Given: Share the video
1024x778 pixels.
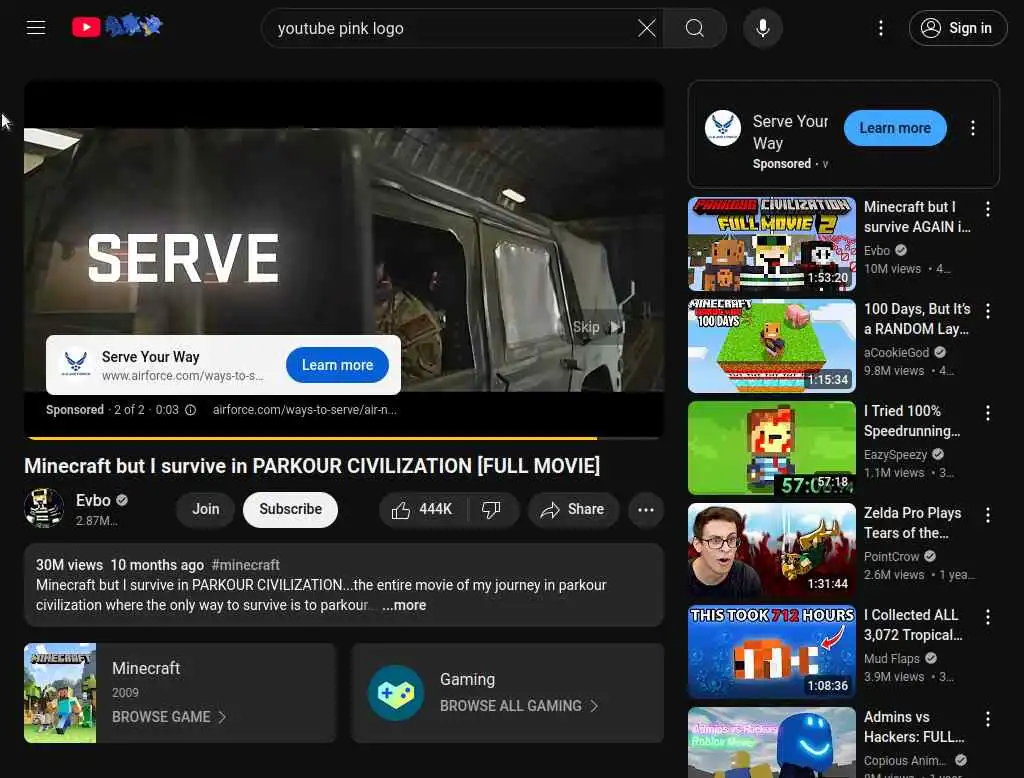Looking at the screenshot, I should click(x=572, y=510).
